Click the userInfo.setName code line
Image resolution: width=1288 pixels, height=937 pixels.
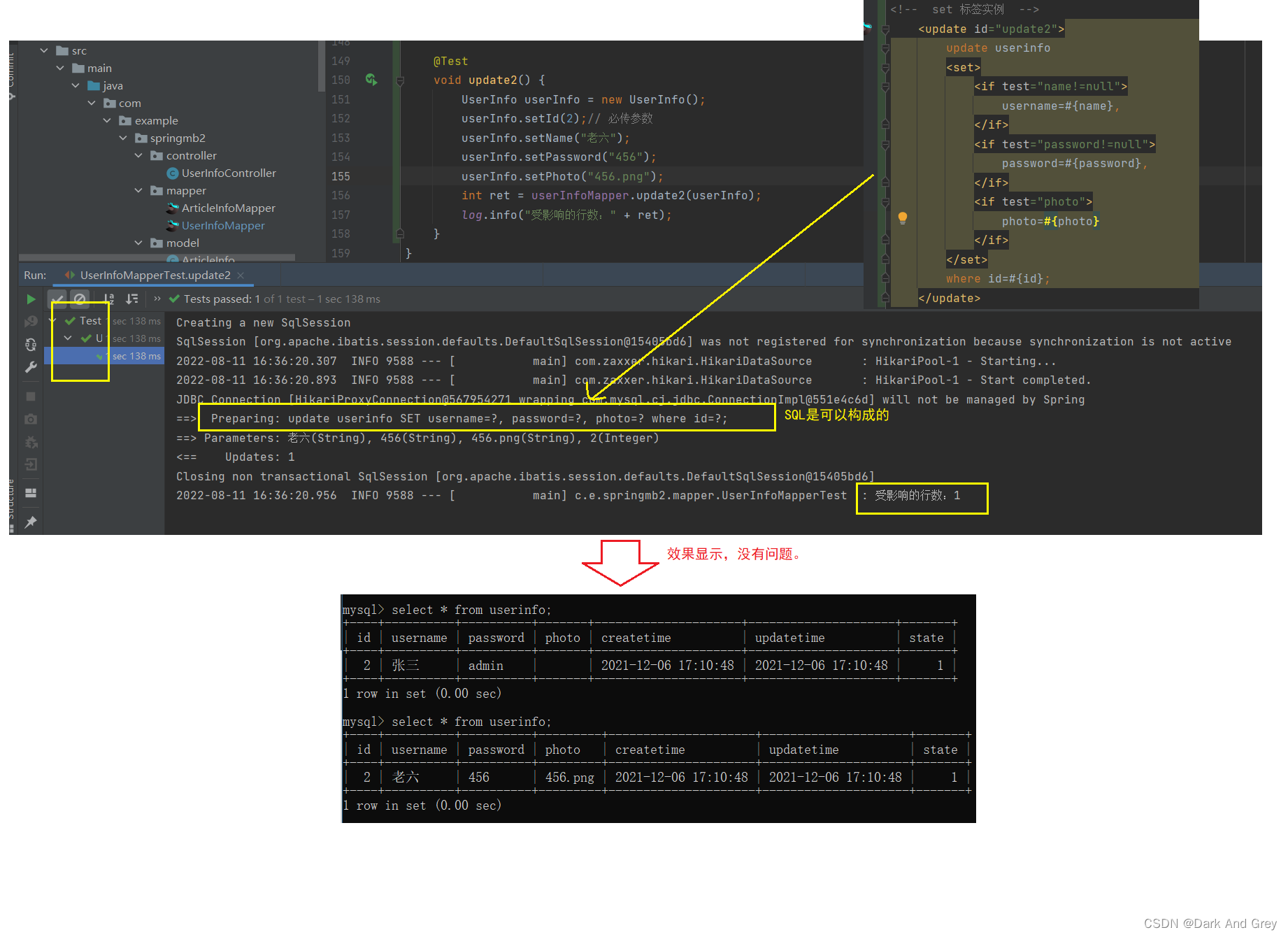(x=545, y=138)
